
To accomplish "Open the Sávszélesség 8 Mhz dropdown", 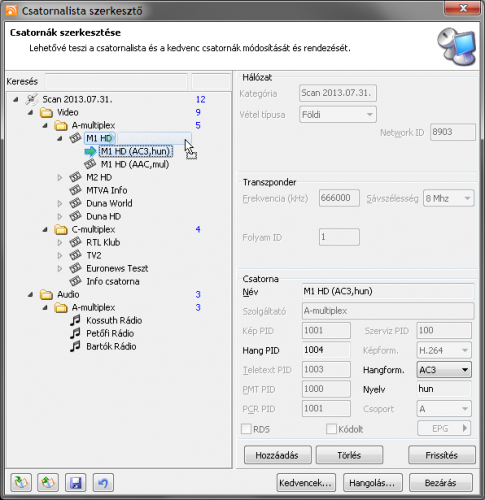I will coord(448,198).
